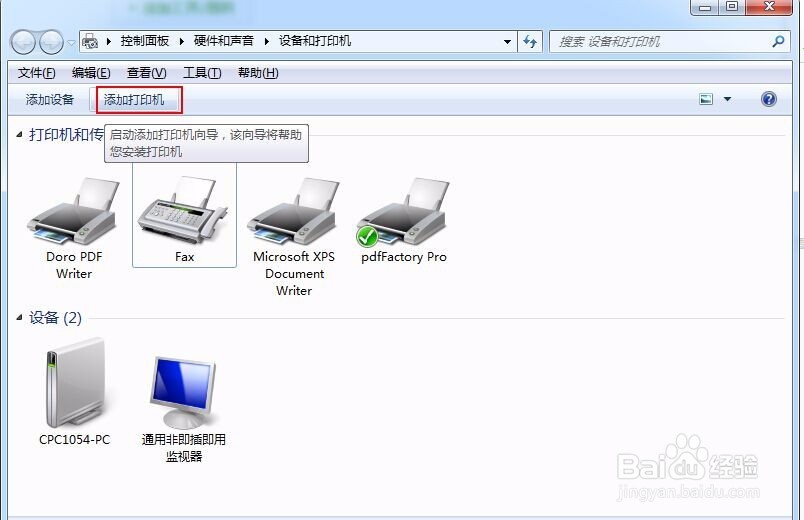The width and height of the screenshot is (804, 520).
Task: Close the Devices and Printers window
Action: coord(769,7)
